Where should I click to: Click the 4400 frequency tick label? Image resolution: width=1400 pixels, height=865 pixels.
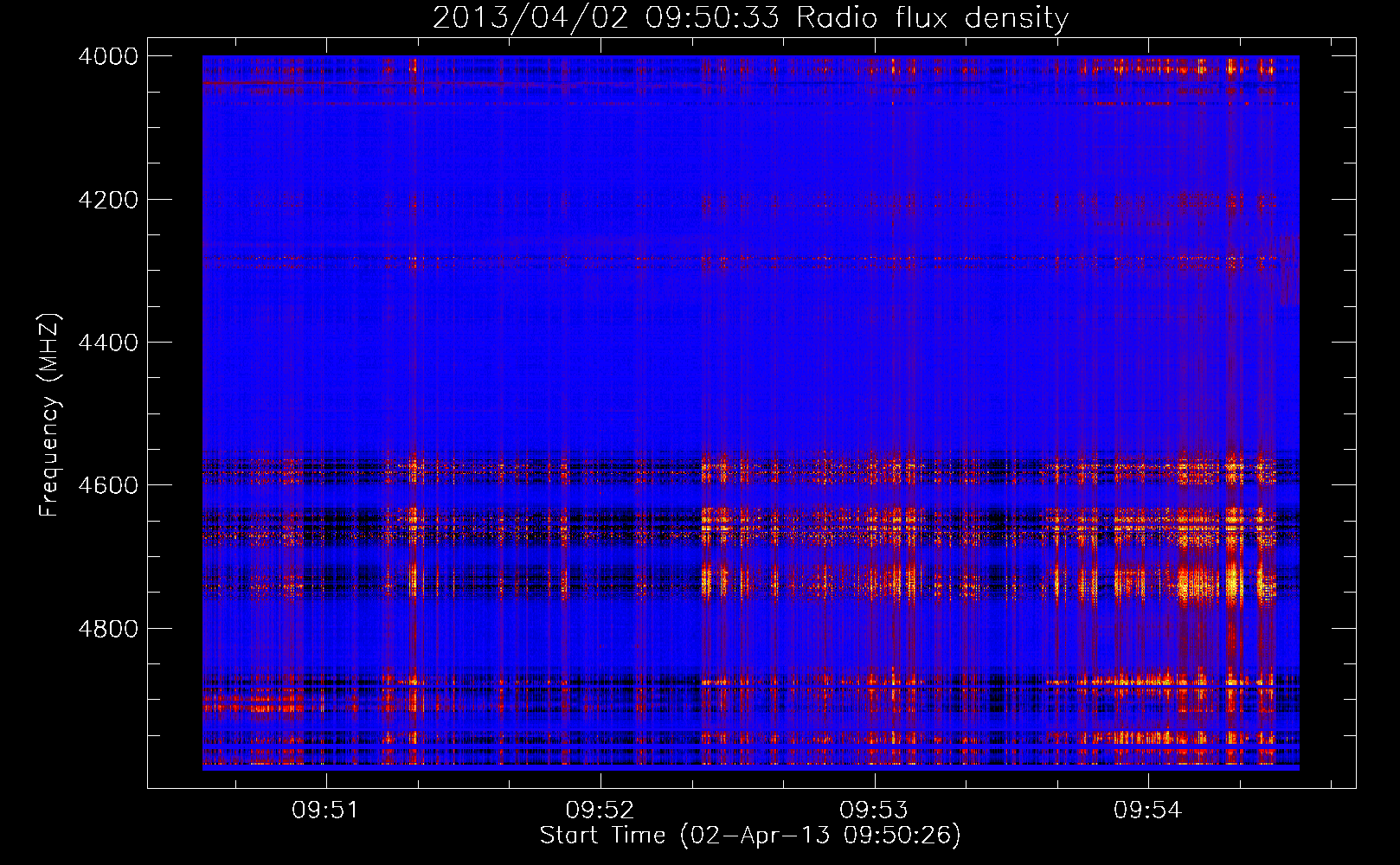coord(108,343)
